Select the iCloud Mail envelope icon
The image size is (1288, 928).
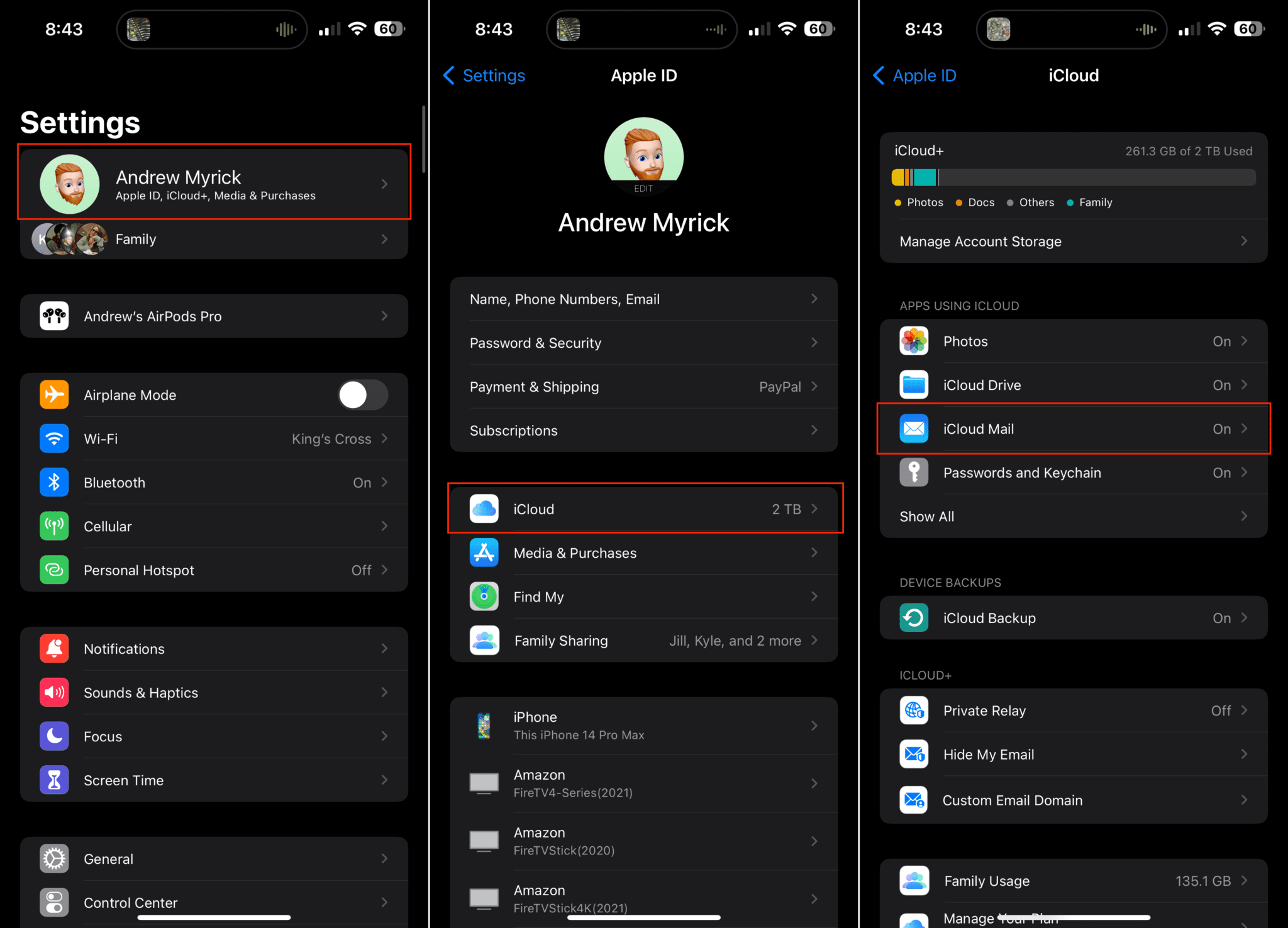(913, 428)
